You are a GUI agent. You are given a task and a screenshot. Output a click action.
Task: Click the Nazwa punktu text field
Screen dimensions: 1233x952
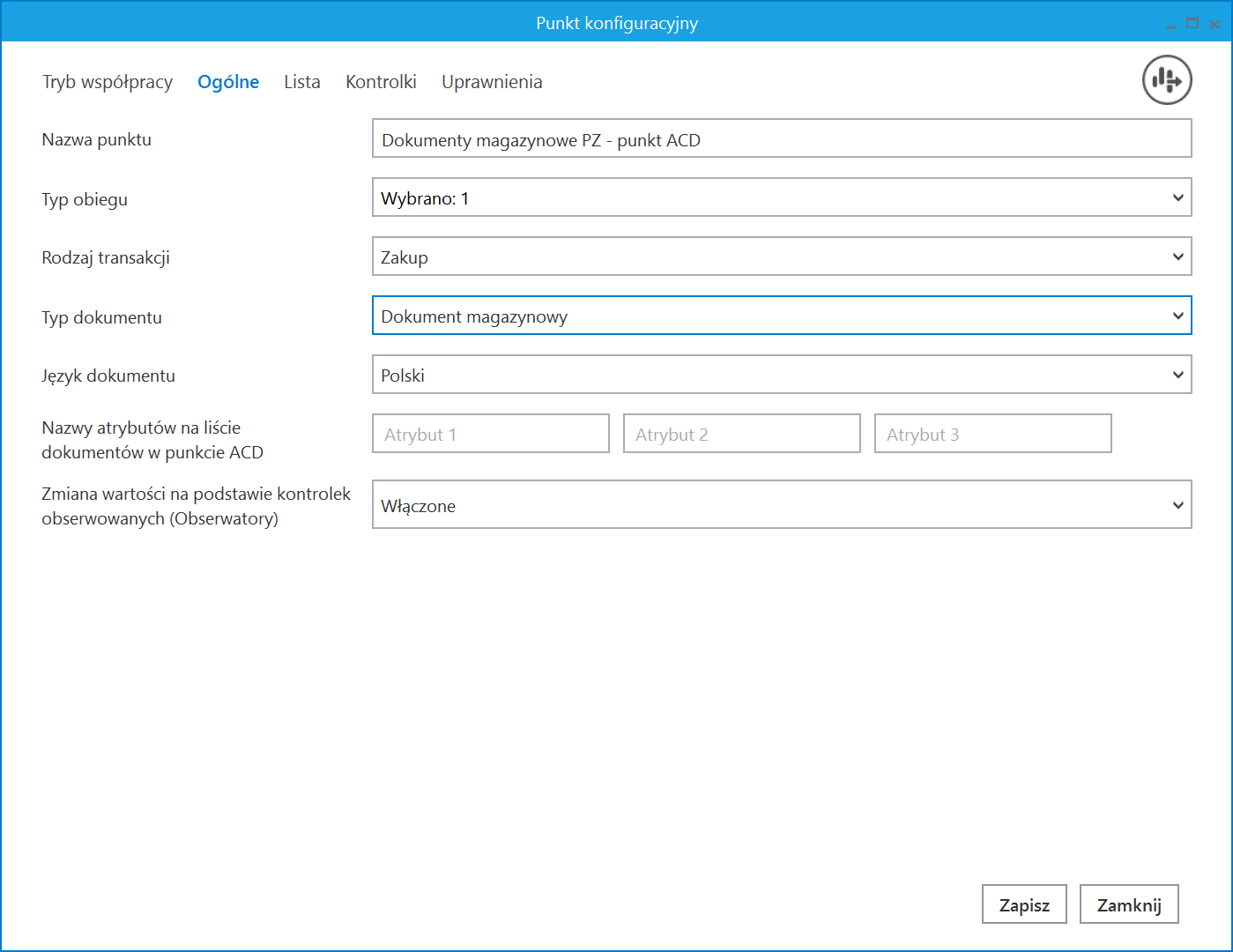781,139
